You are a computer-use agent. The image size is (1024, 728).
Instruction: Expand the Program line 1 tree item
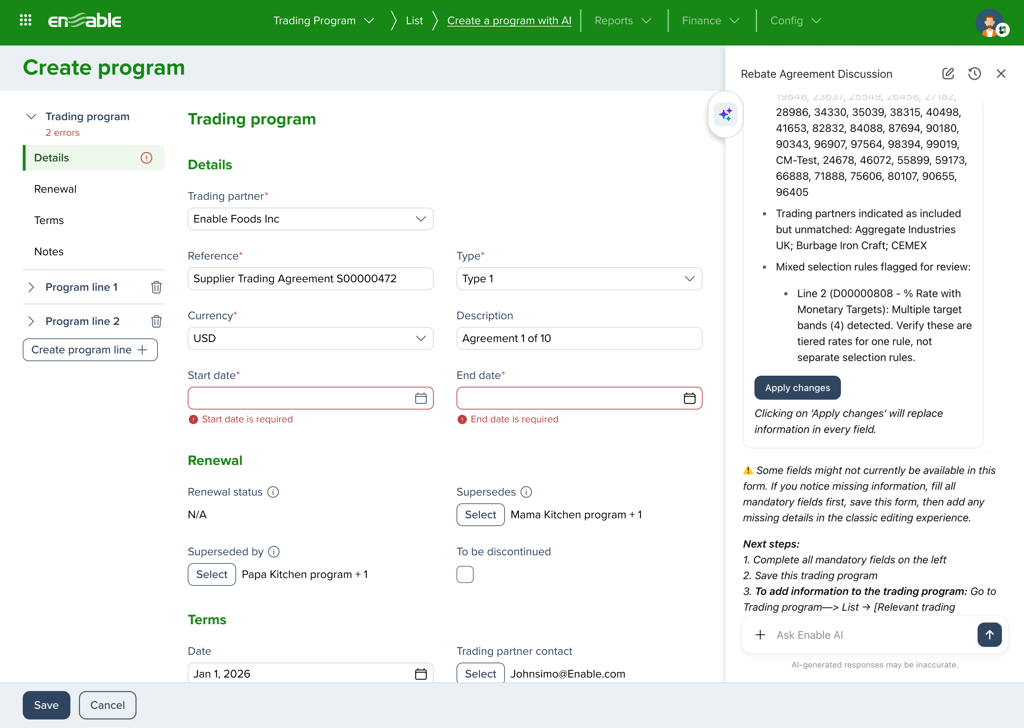click(31, 288)
